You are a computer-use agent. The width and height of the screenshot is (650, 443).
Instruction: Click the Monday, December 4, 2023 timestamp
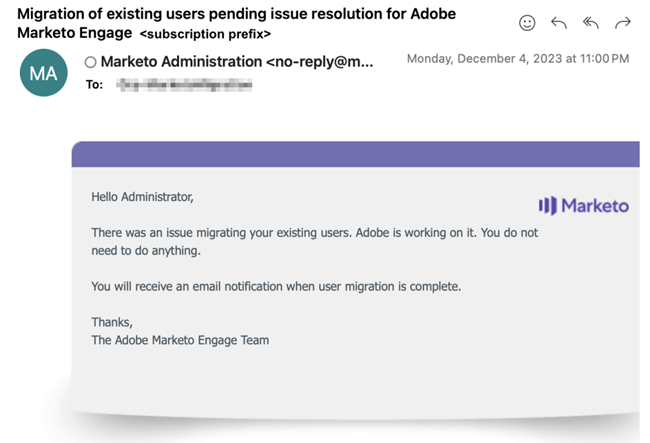517,59
